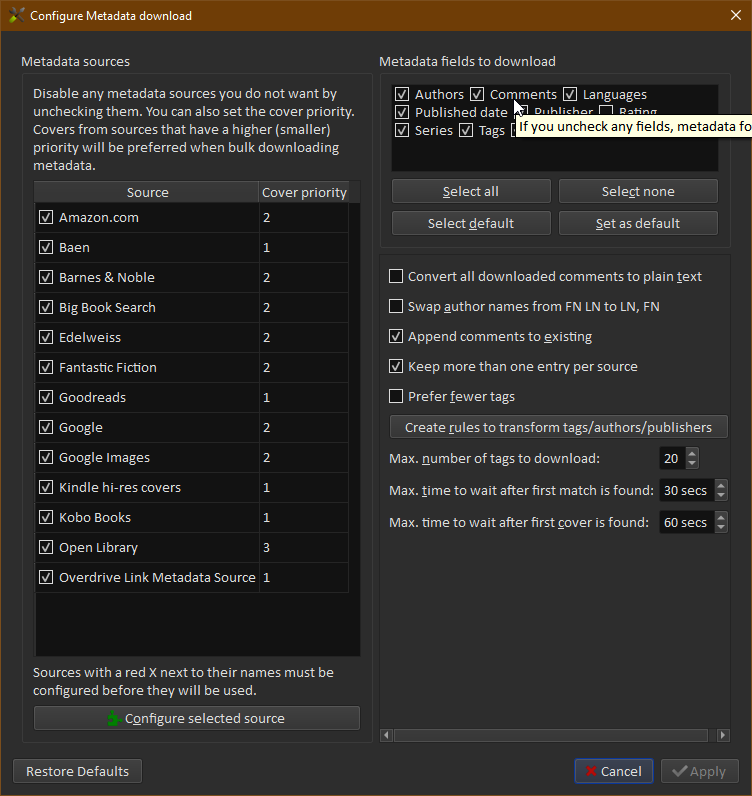Click the calibre icon in title bar
The image size is (752, 796).
[17, 15]
